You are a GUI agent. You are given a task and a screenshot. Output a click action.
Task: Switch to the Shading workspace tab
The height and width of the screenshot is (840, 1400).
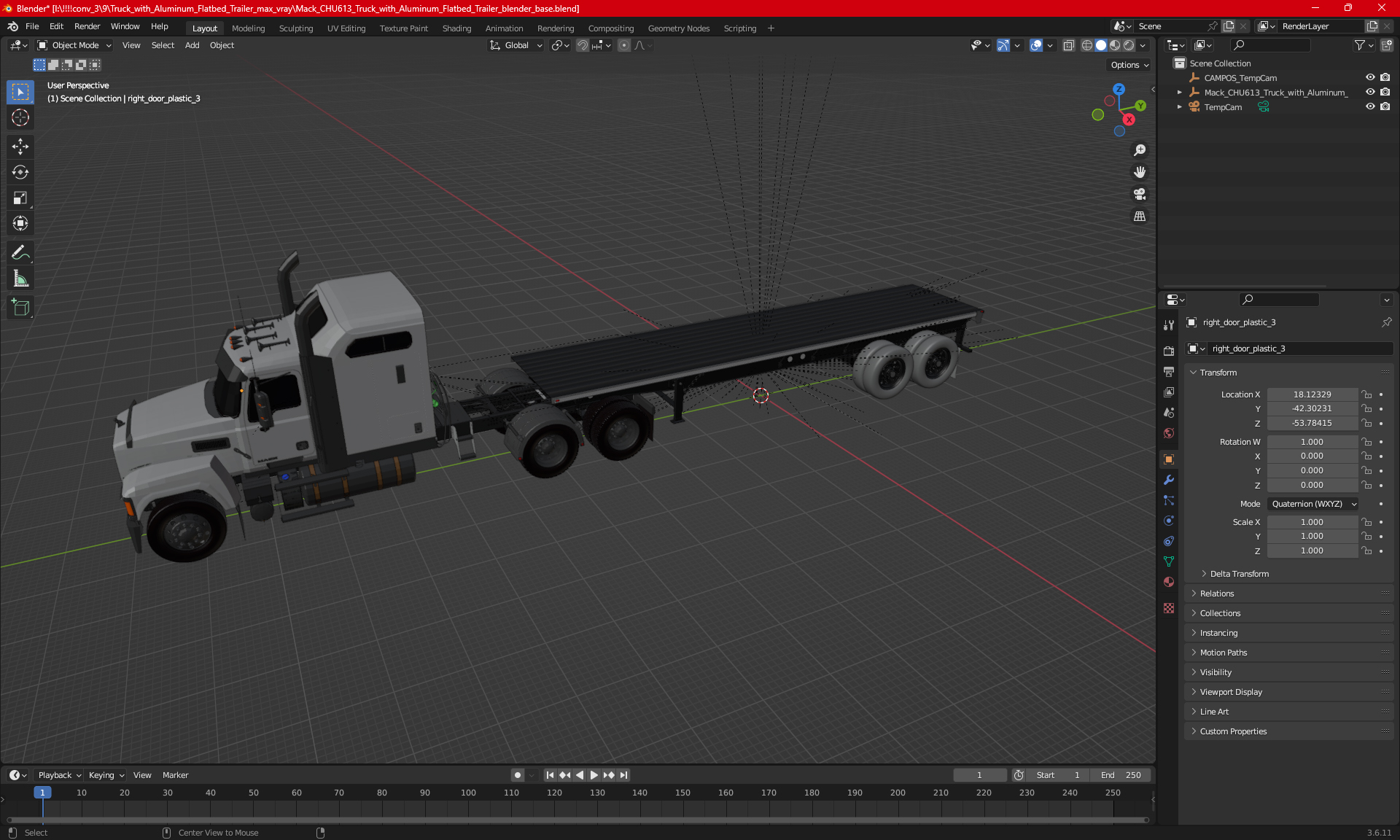[456, 28]
